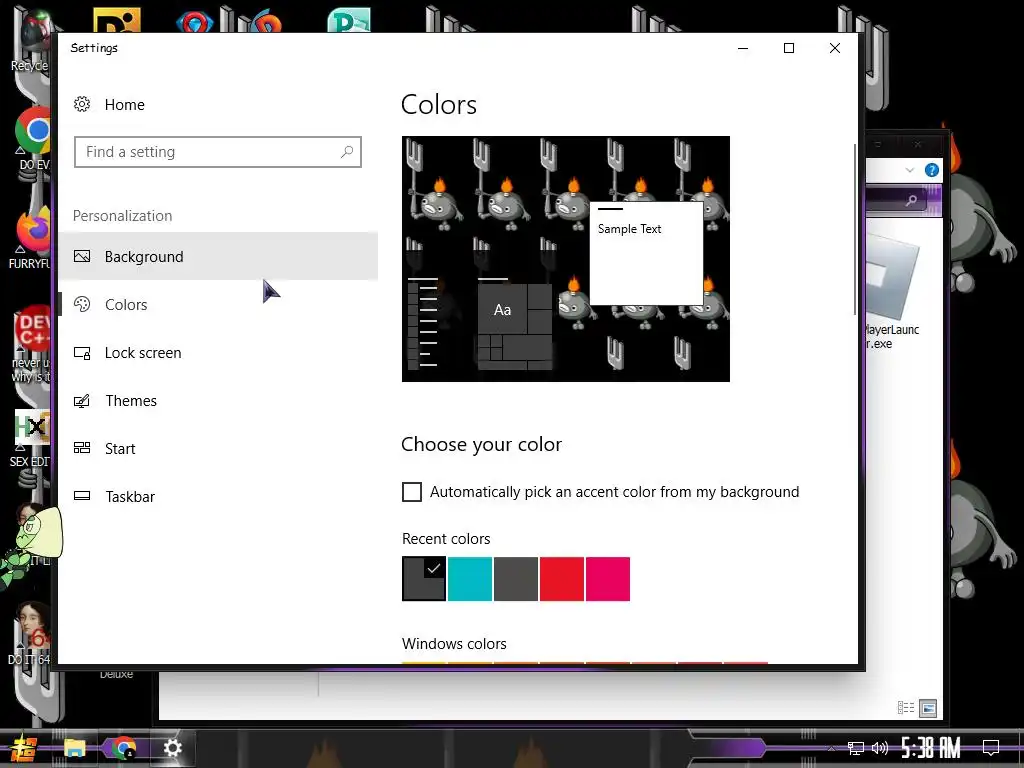Switch Explorer to large icons view
The height and width of the screenshot is (768, 1024).
928,708
